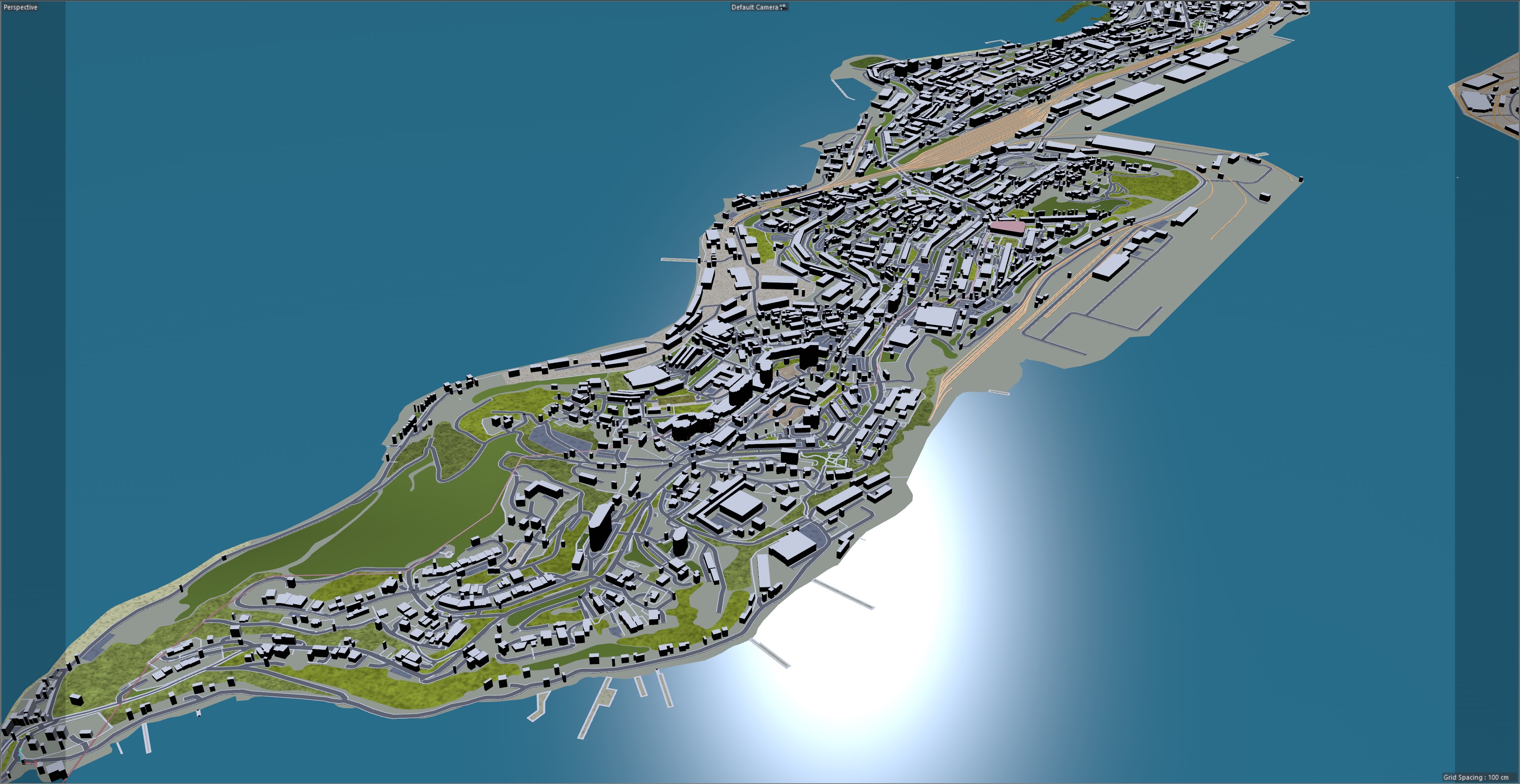Select the long white building on northwest shore
The width and height of the screenshot is (1520, 784).
pos(623,353)
